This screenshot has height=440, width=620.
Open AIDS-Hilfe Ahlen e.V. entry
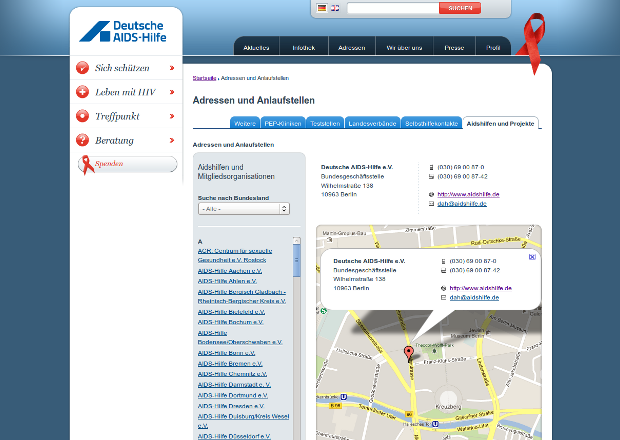tap(227, 281)
